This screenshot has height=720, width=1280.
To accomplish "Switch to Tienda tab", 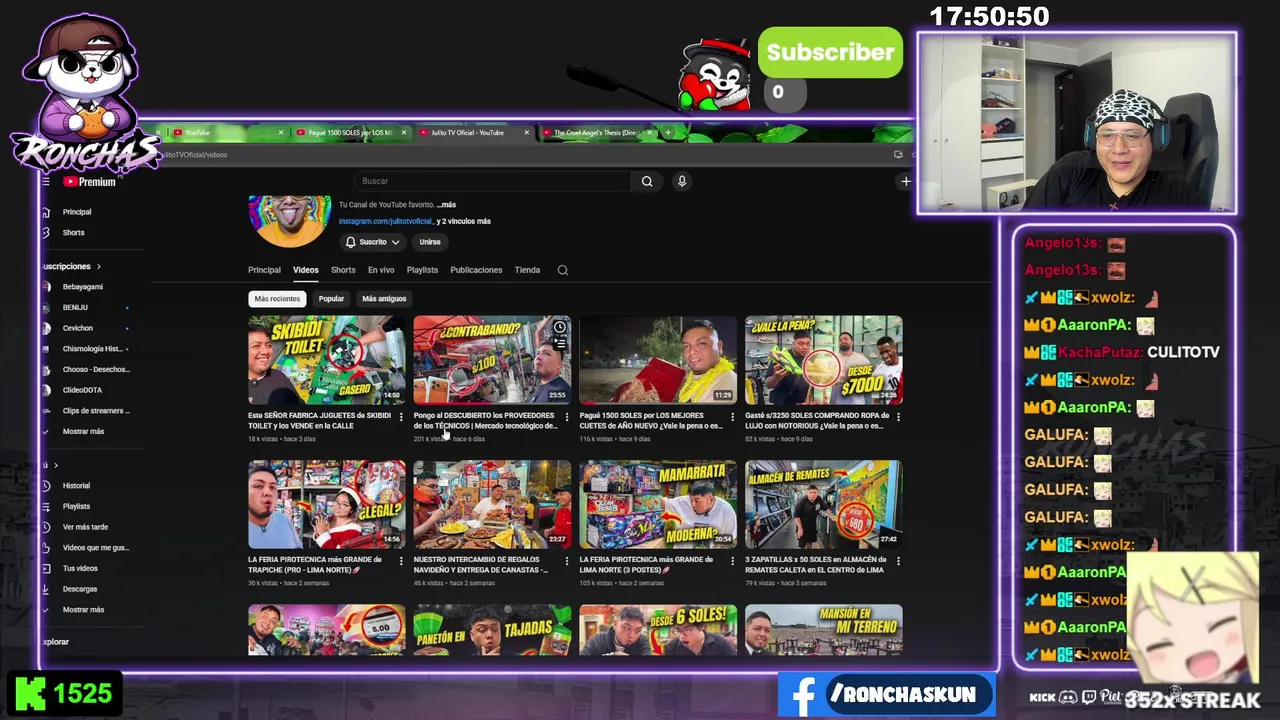I will [527, 270].
